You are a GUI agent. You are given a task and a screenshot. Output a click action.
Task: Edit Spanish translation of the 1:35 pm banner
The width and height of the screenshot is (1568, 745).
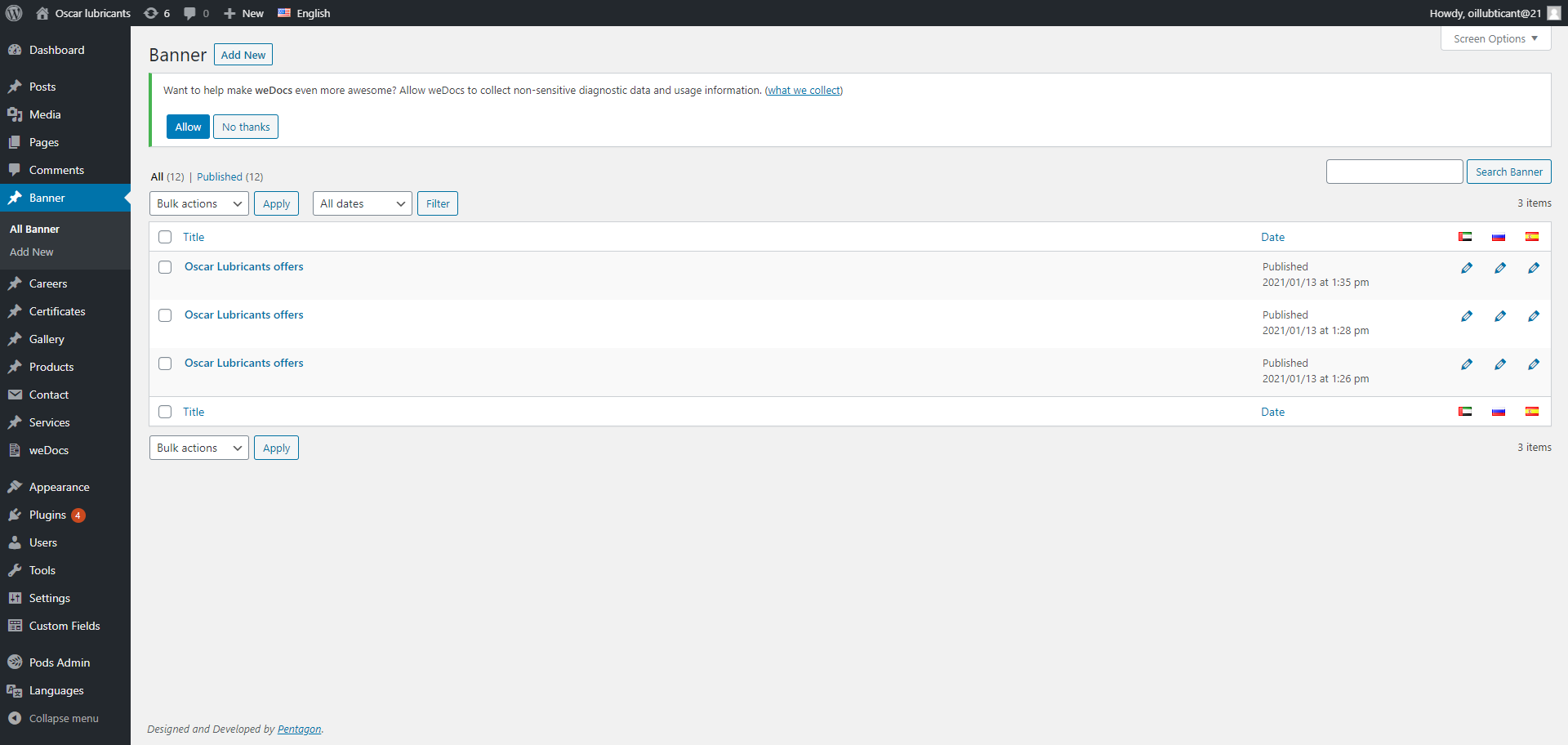(x=1534, y=268)
